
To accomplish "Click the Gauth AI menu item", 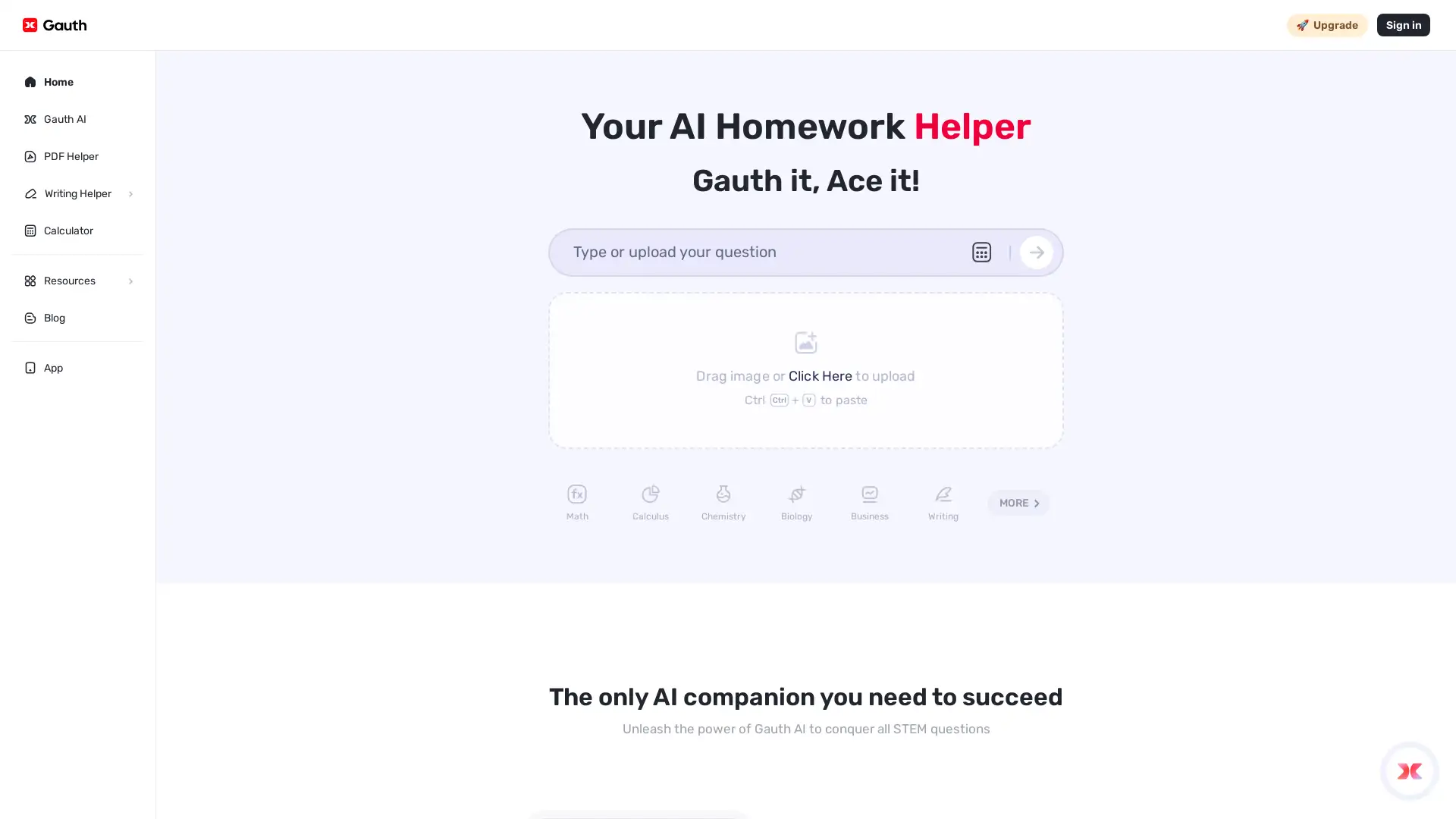I will click(64, 119).
